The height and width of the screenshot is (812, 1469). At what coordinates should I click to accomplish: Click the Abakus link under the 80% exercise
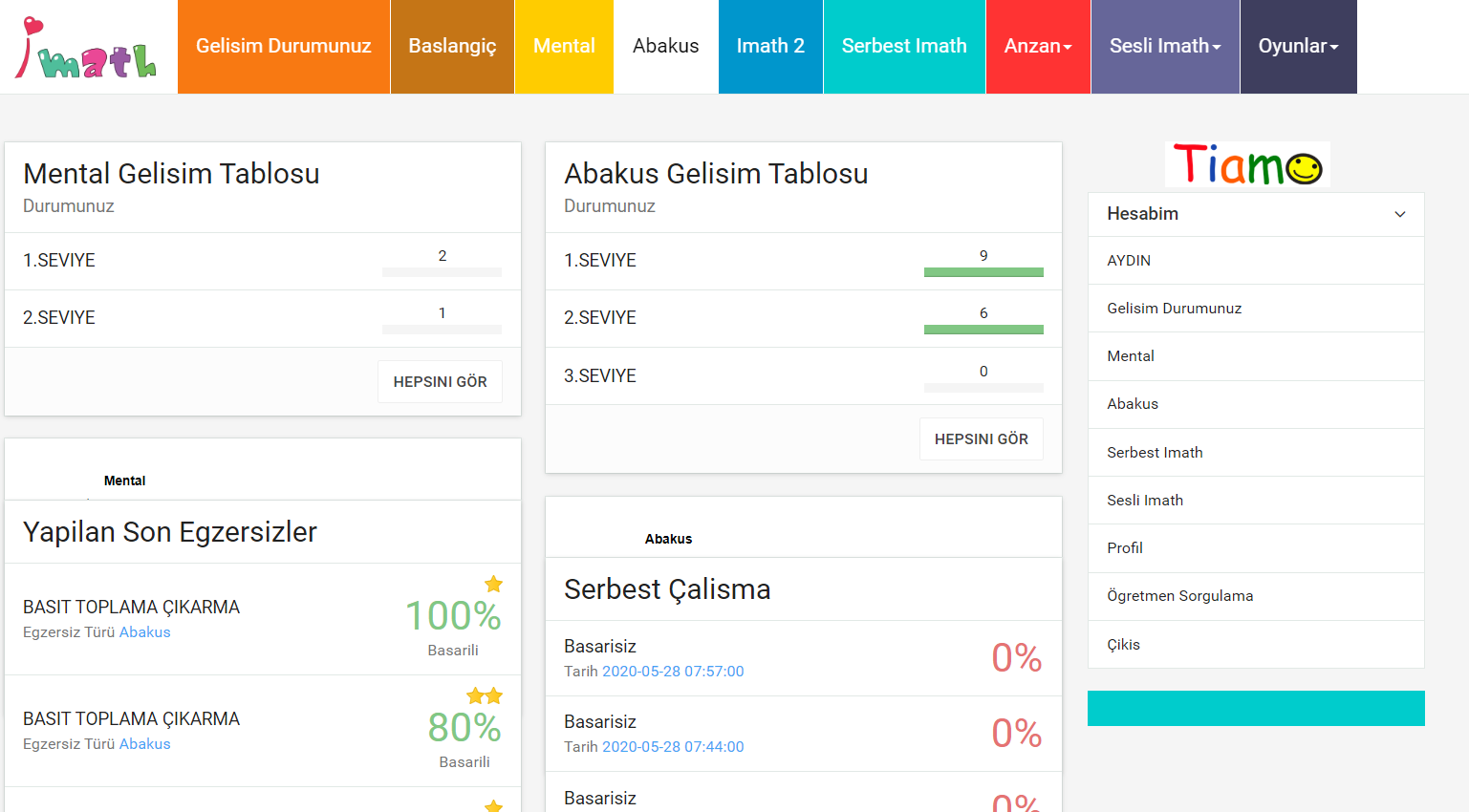[x=144, y=744]
